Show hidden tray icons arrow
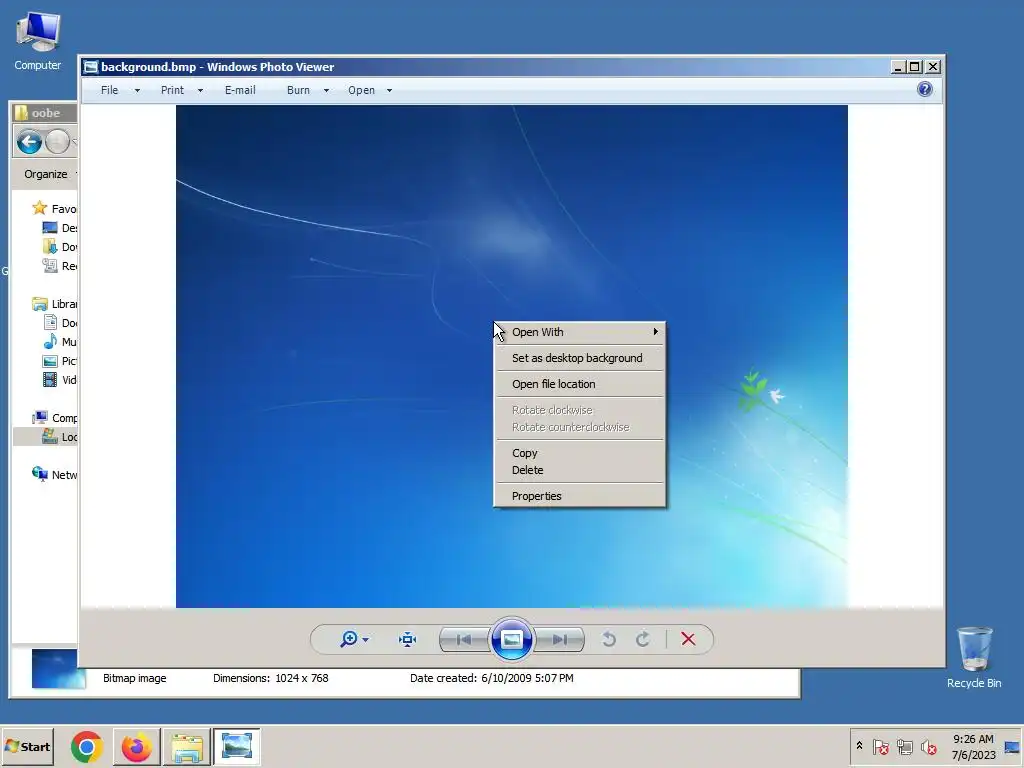Screen dimensions: 1024x768 tap(859, 746)
